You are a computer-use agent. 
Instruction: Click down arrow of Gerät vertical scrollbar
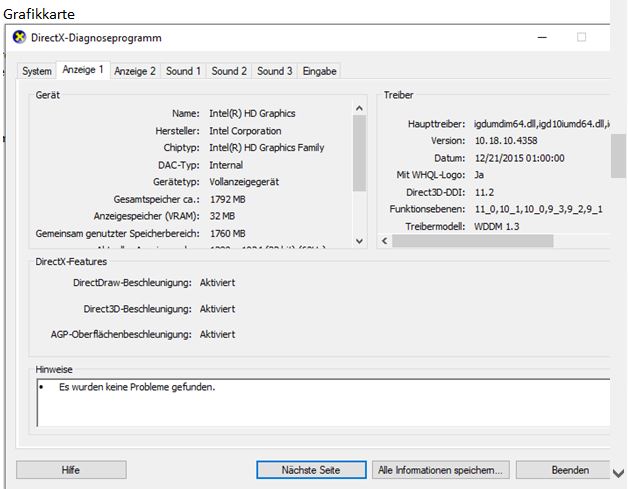[359, 241]
